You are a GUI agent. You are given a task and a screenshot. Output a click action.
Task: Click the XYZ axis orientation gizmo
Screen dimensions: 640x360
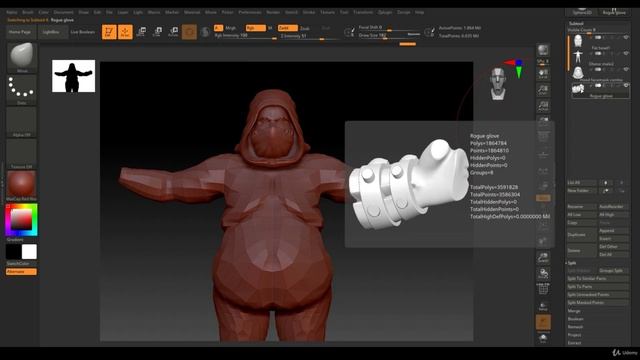(516, 68)
